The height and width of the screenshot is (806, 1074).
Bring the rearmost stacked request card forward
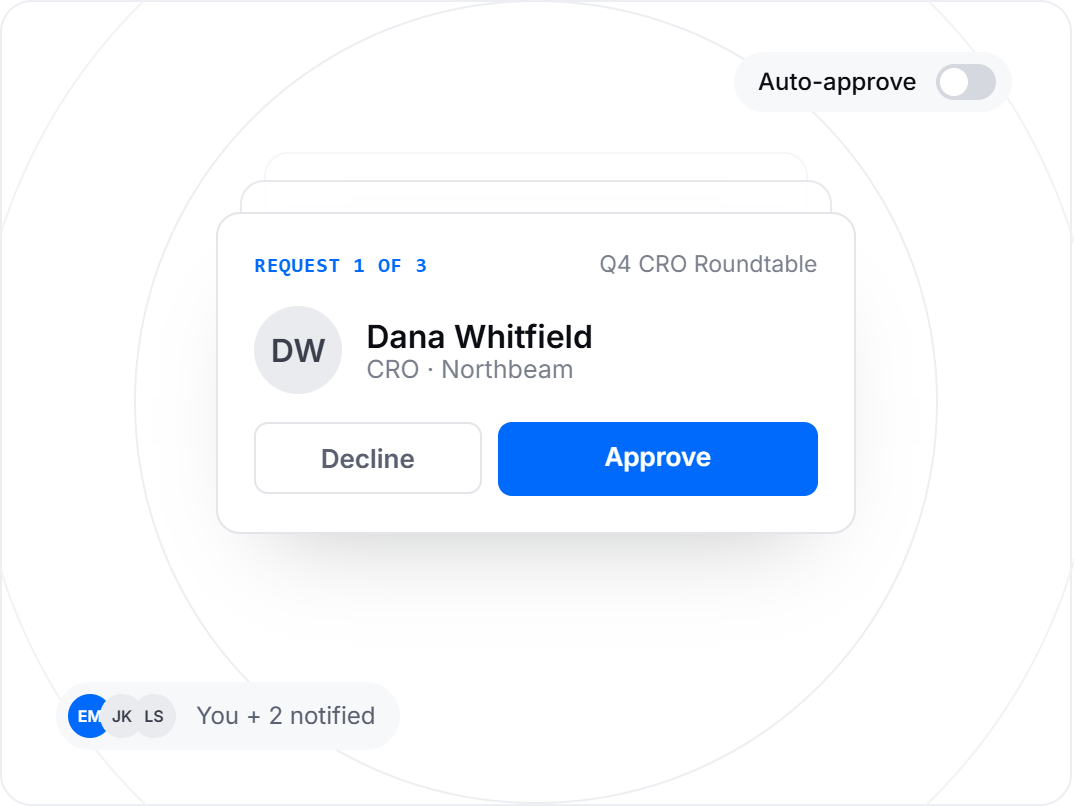536,166
